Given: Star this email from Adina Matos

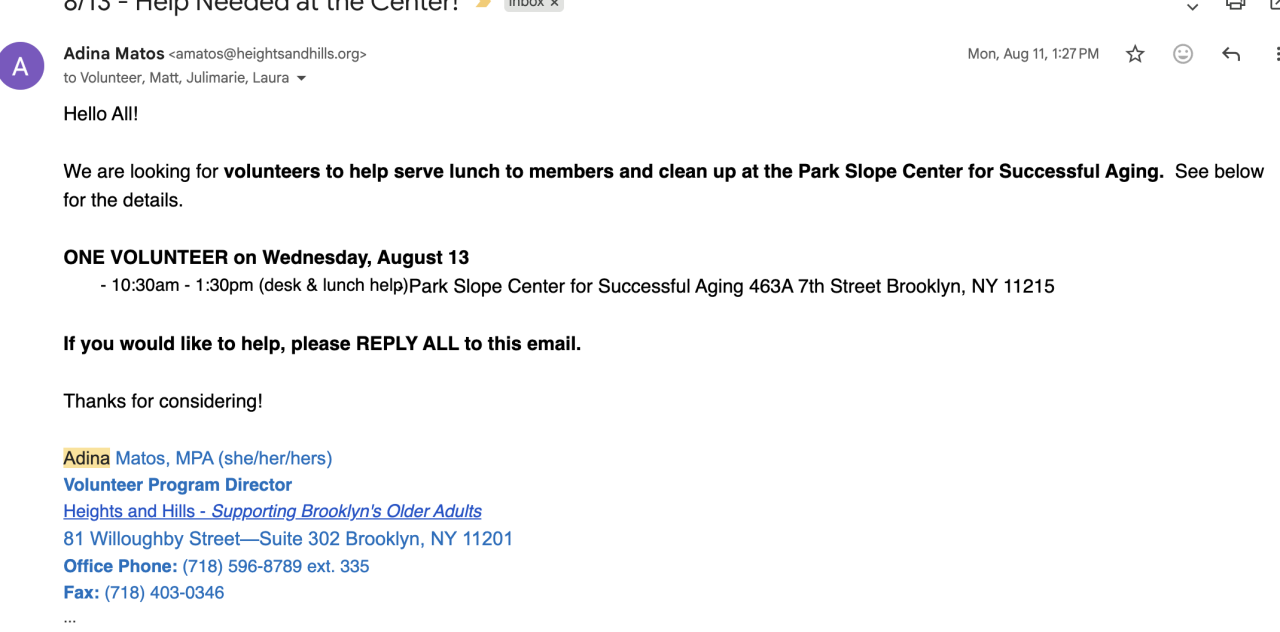Looking at the screenshot, I should [x=1135, y=54].
